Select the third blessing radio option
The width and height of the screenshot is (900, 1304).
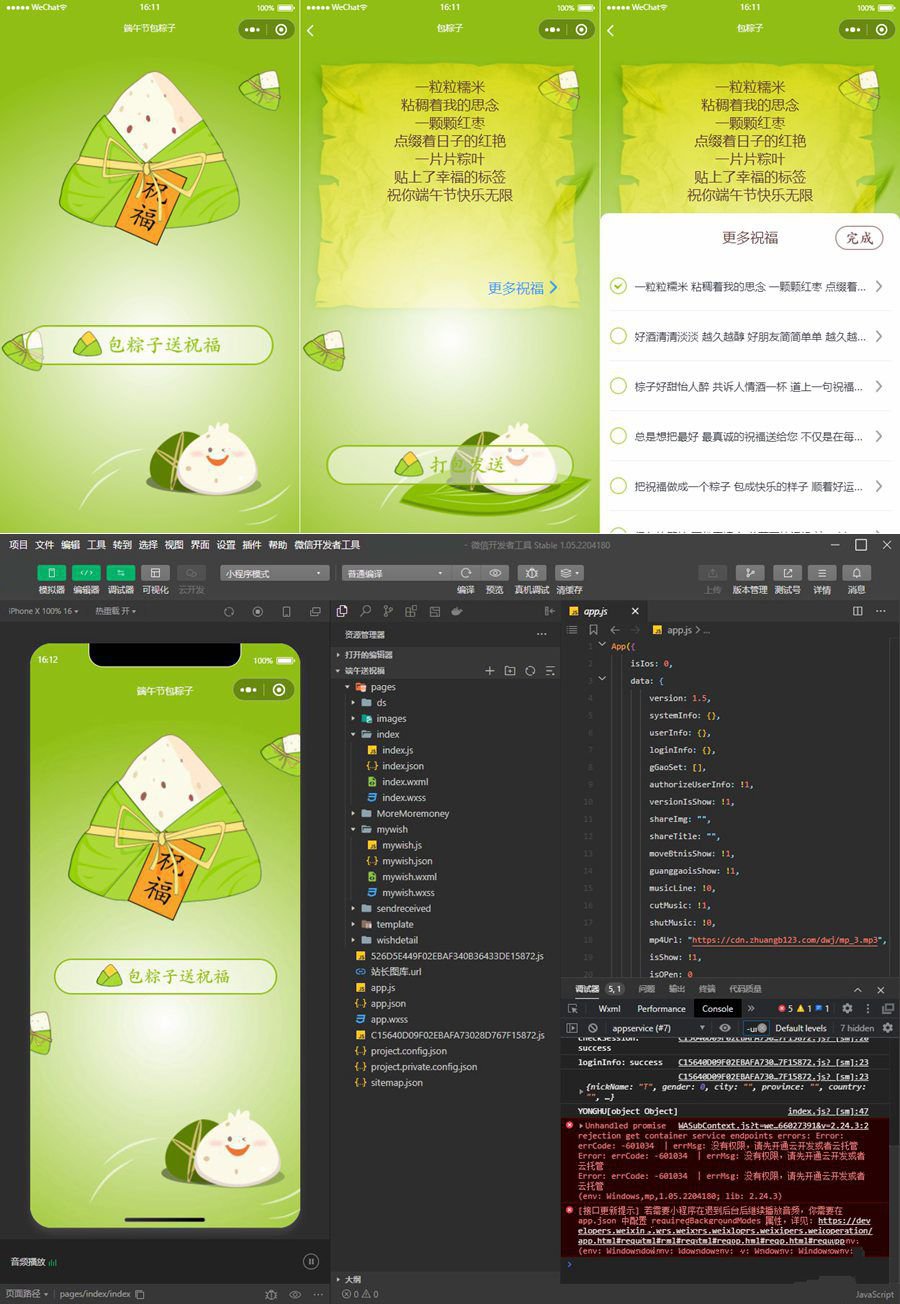(618, 386)
